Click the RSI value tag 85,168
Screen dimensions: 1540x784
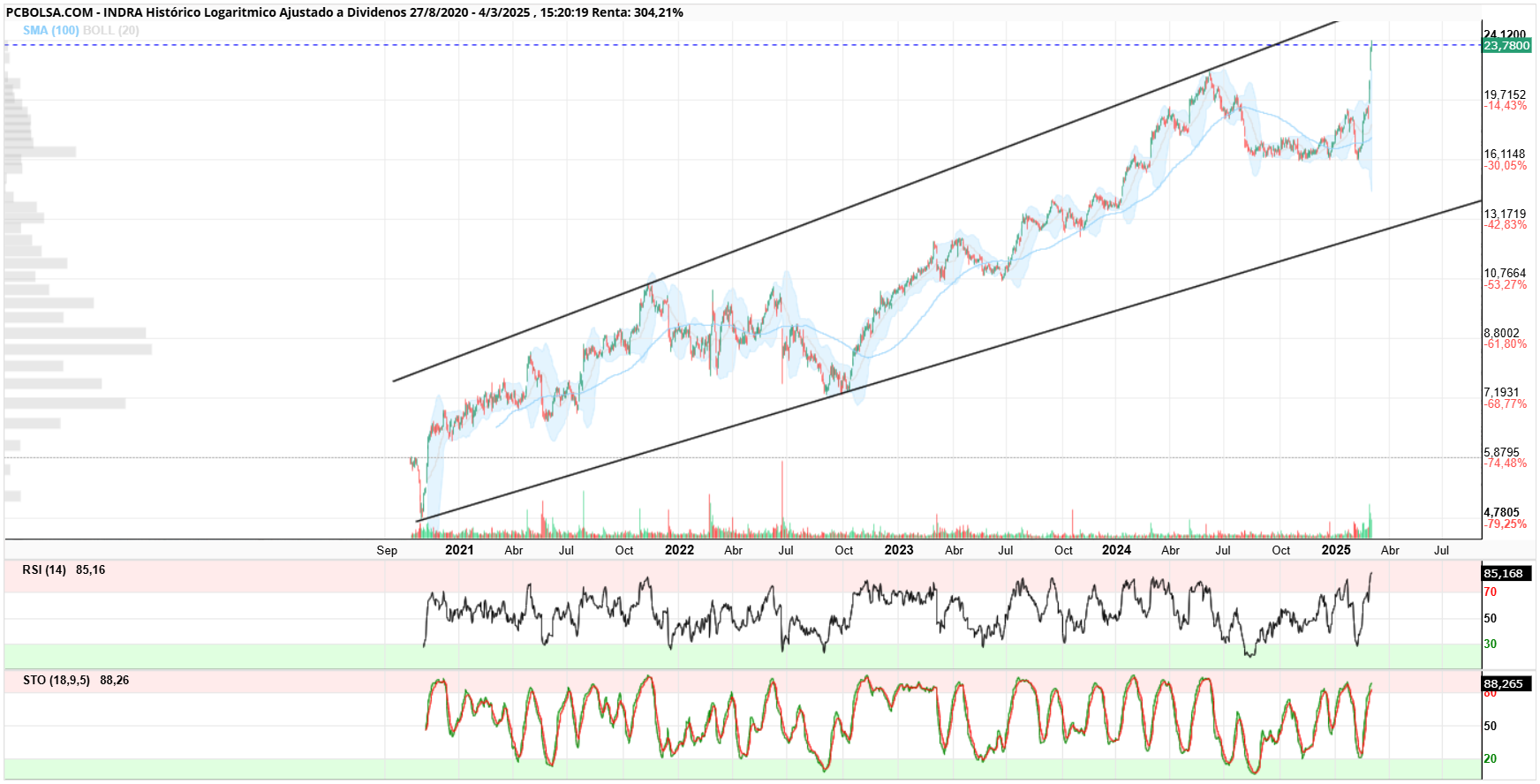click(1504, 573)
